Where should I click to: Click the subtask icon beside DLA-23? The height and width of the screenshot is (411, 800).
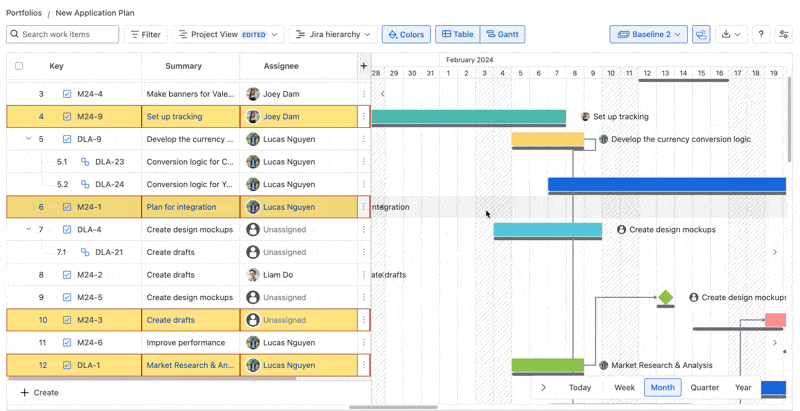click(x=85, y=162)
